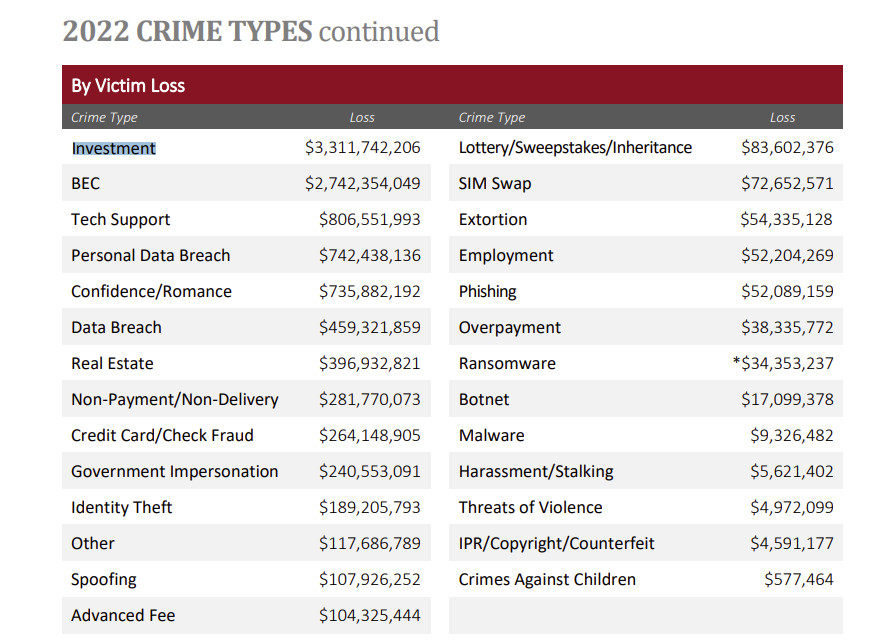
Task: Click "Lottery/Sweepstakes/Inheritance" crime type
Action: (575, 148)
